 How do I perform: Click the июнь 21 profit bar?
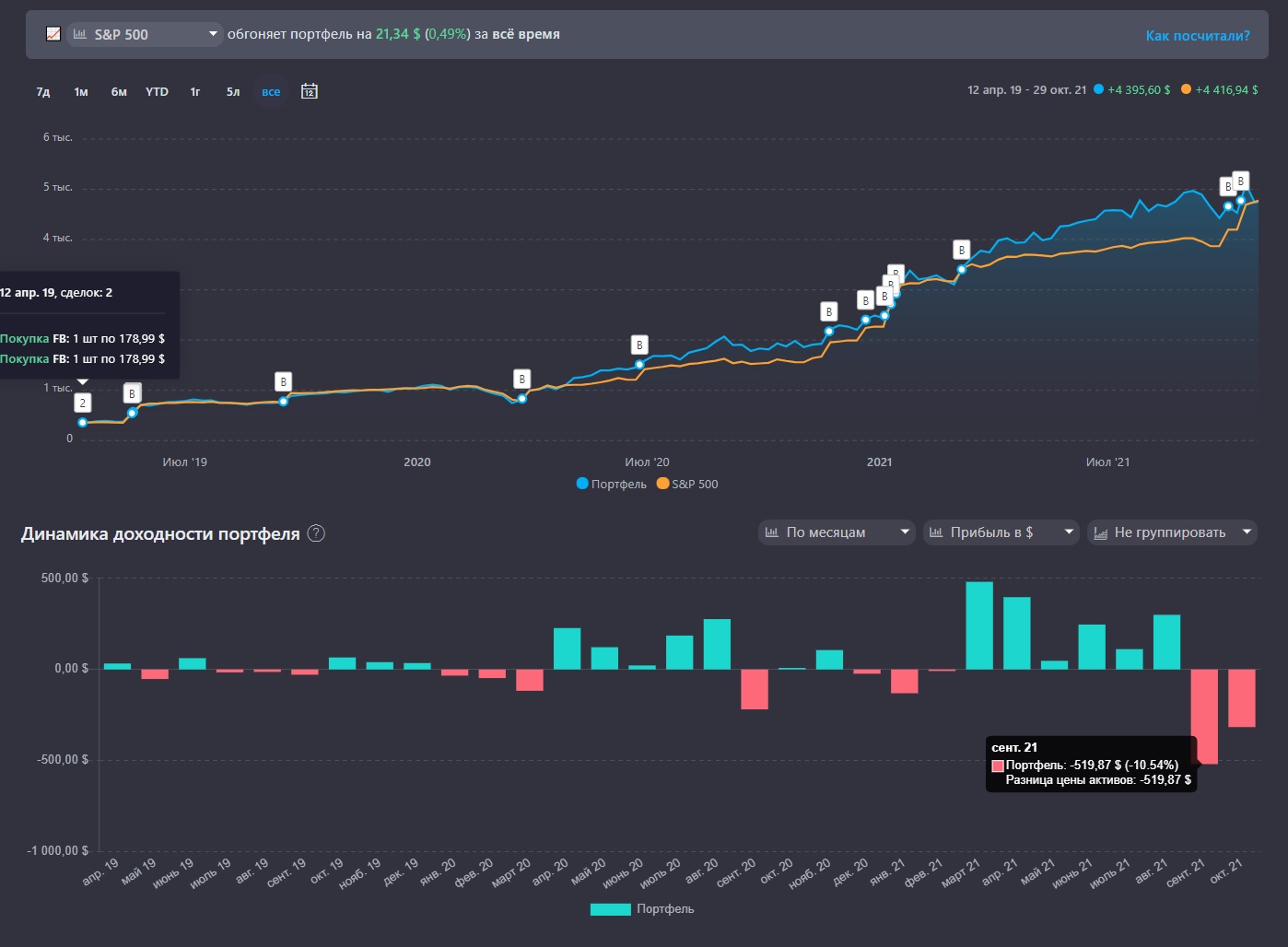tap(1092, 647)
